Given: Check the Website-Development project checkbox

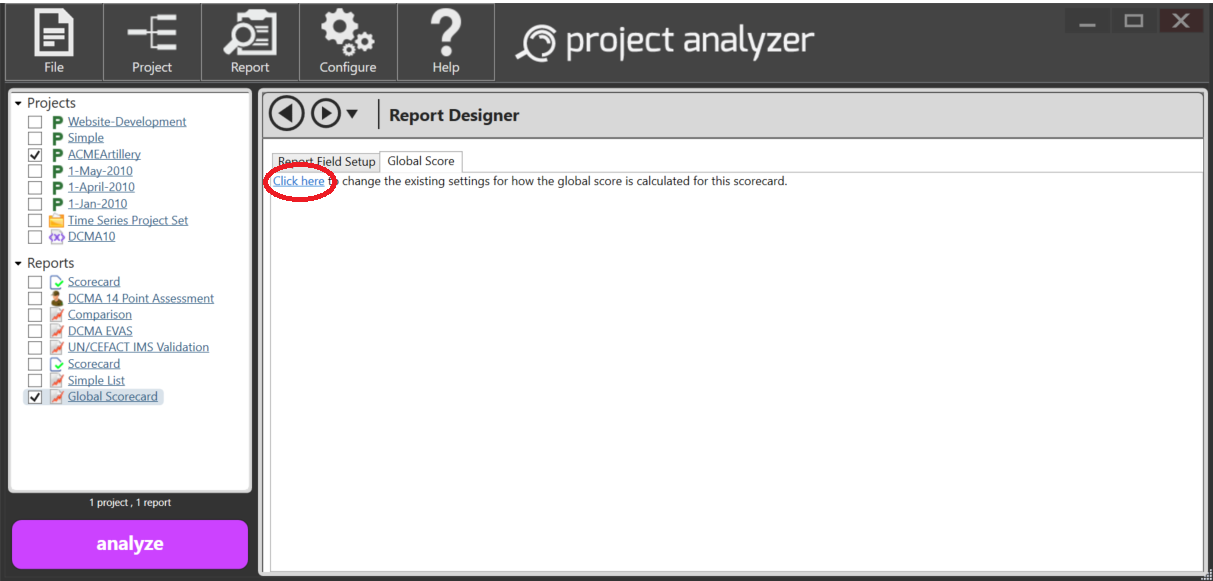Looking at the screenshot, I should pyautogui.click(x=36, y=122).
